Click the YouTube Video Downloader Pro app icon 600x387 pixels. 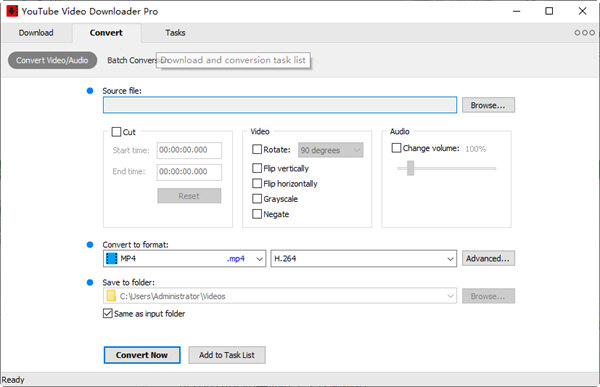(12, 11)
